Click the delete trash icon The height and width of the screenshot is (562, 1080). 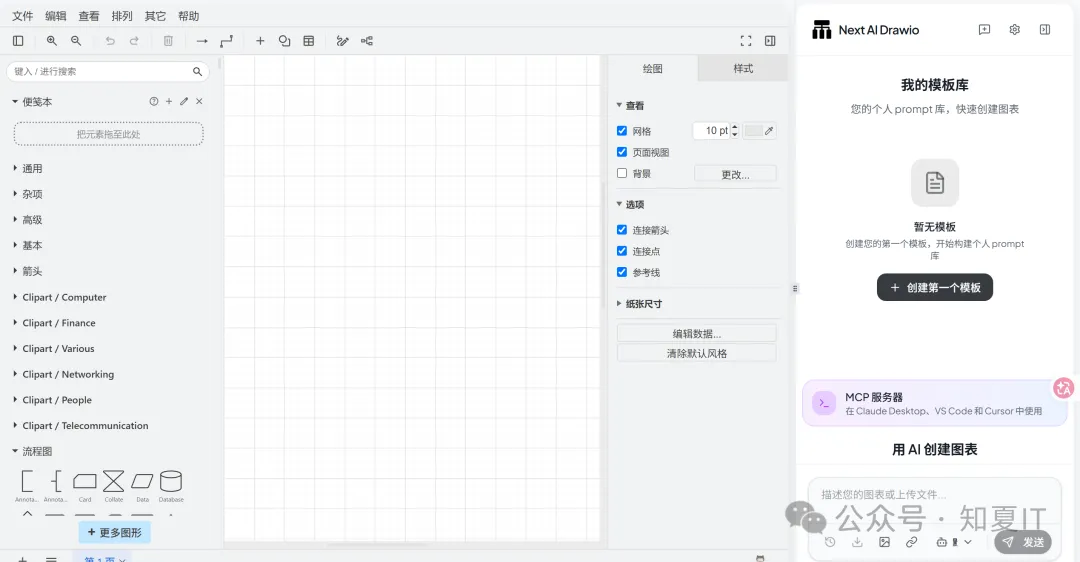(x=168, y=41)
